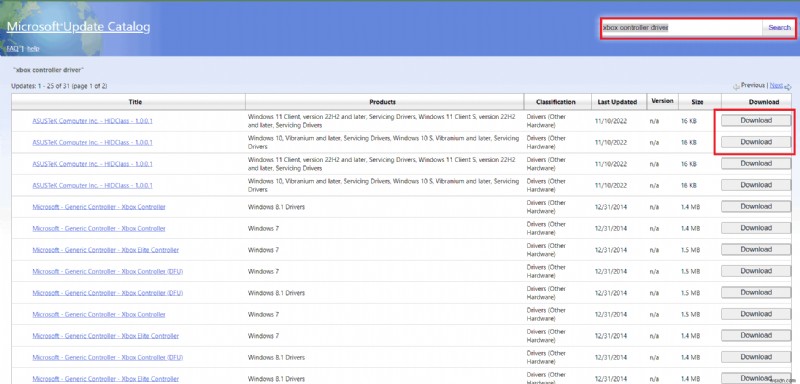Viewport: 800px width, 384px height.
Task: Click "Windows 7" in the Xbox Controller (DFU) row
Action: [x=263, y=271]
